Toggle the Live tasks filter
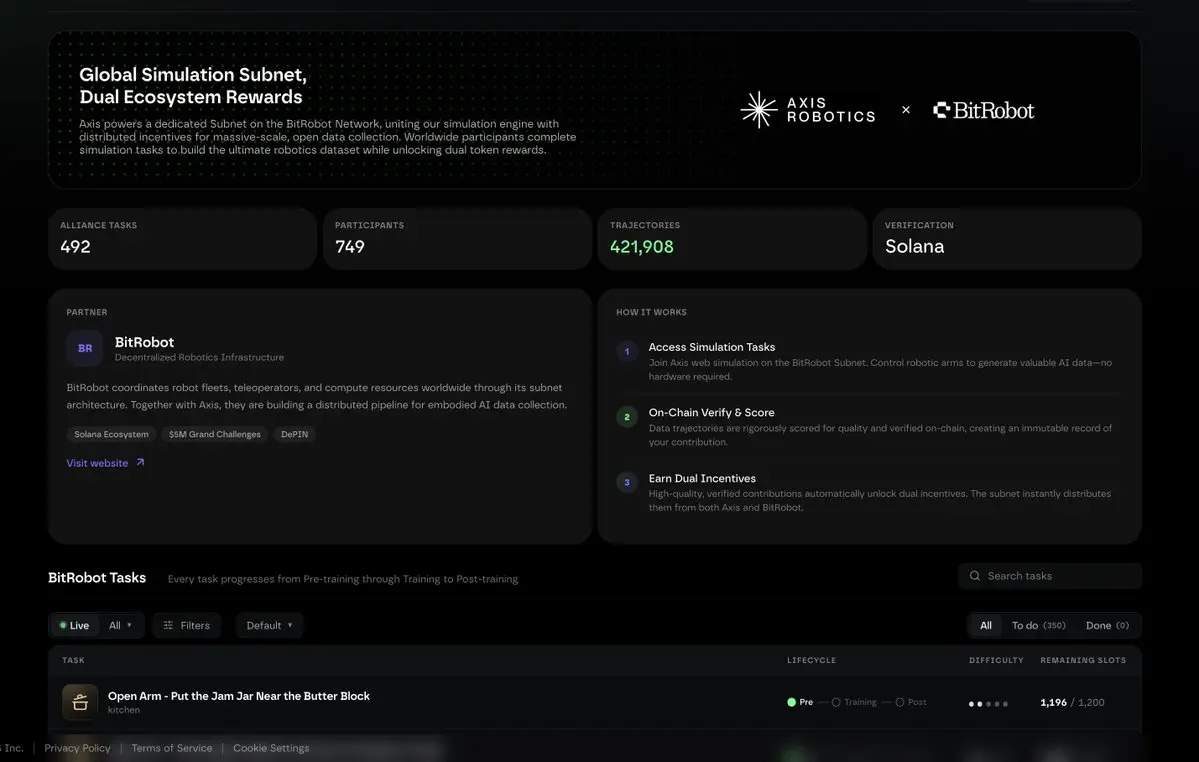Screen dimensions: 1199x762 click(x=74, y=625)
